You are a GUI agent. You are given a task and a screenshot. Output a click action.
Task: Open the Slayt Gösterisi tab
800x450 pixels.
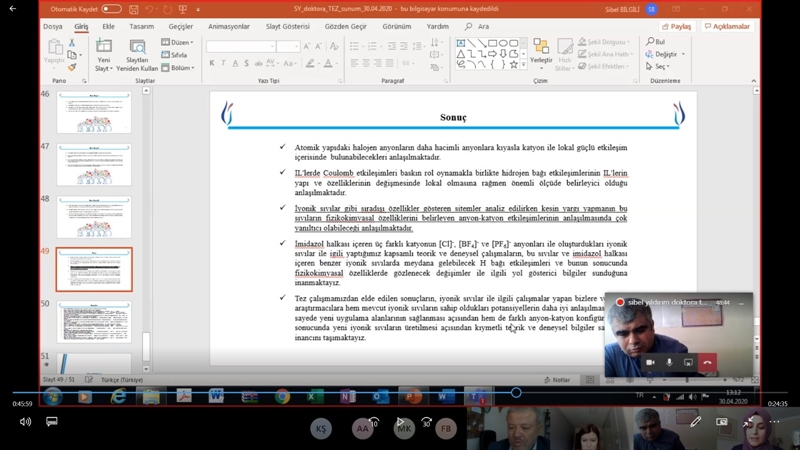(x=288, y=27)
